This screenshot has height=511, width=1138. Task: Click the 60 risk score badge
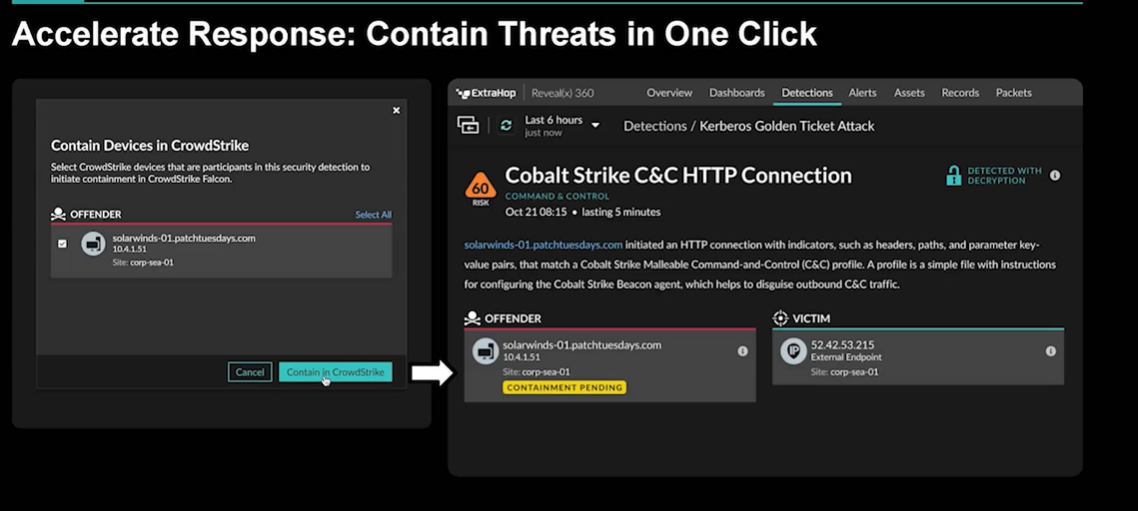[x=480, y=189]
